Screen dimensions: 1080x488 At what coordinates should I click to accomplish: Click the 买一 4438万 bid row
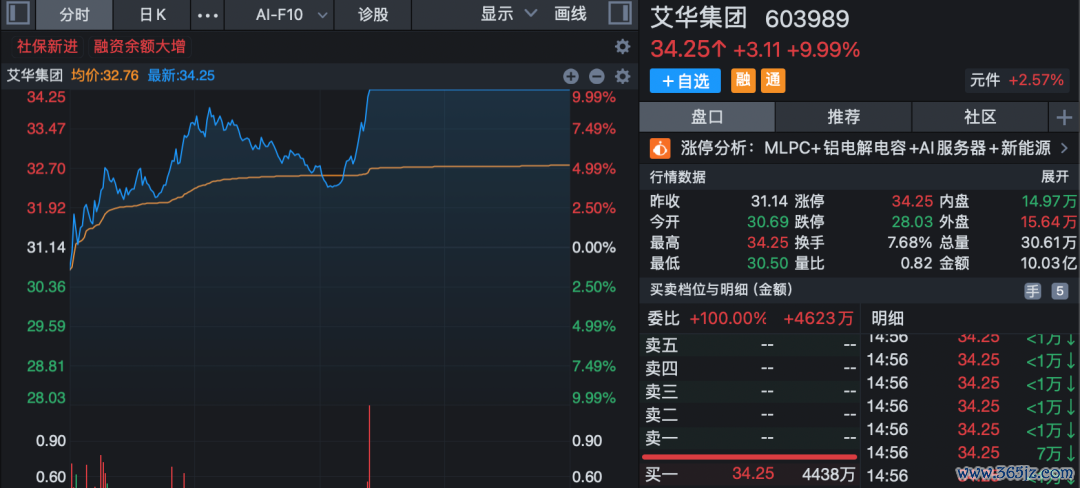(750, 474)
